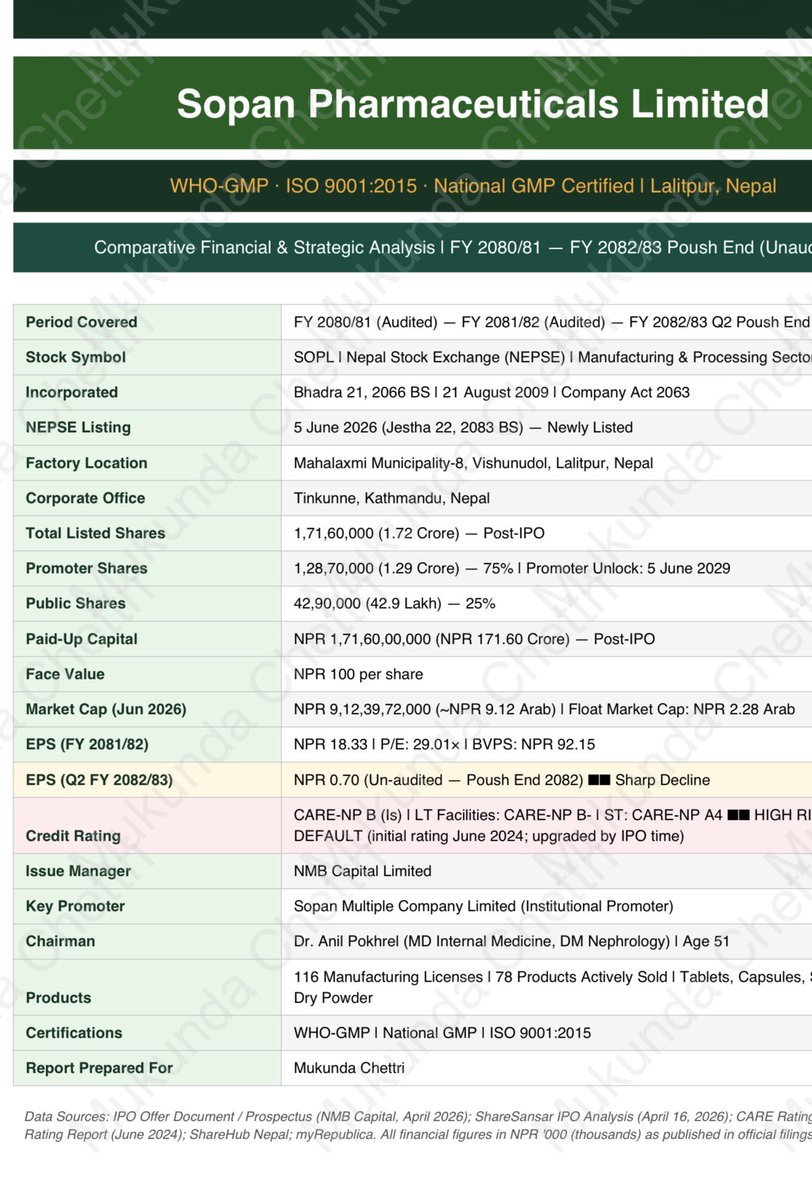Click the 'Report Prepared For' row label

click(99, 1068)
